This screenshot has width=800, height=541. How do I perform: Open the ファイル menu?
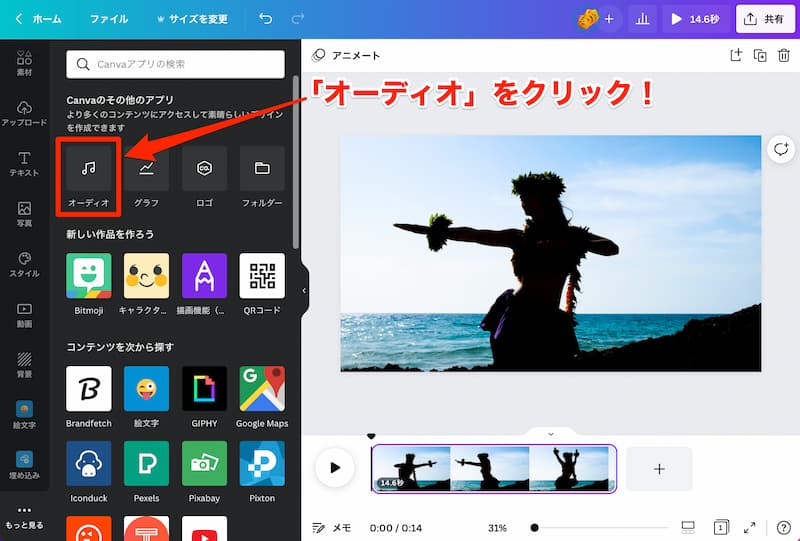tap(109, 19)
